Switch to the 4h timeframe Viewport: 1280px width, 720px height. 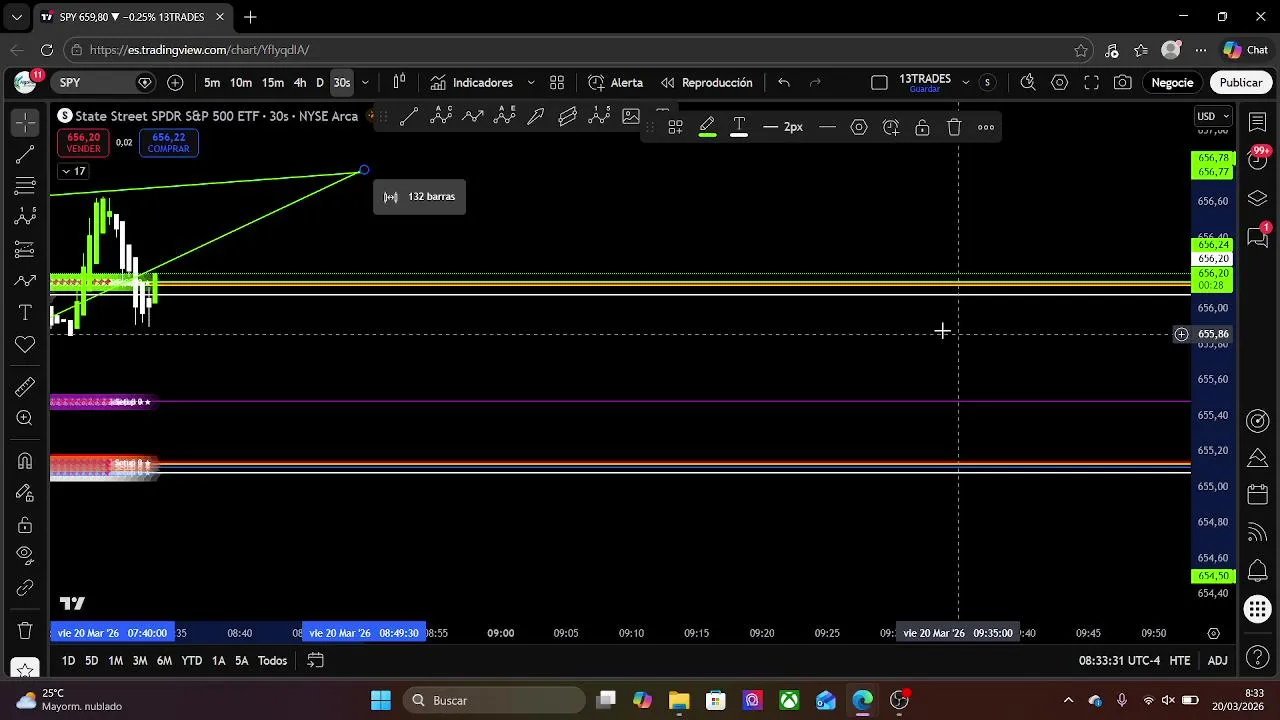300,82
